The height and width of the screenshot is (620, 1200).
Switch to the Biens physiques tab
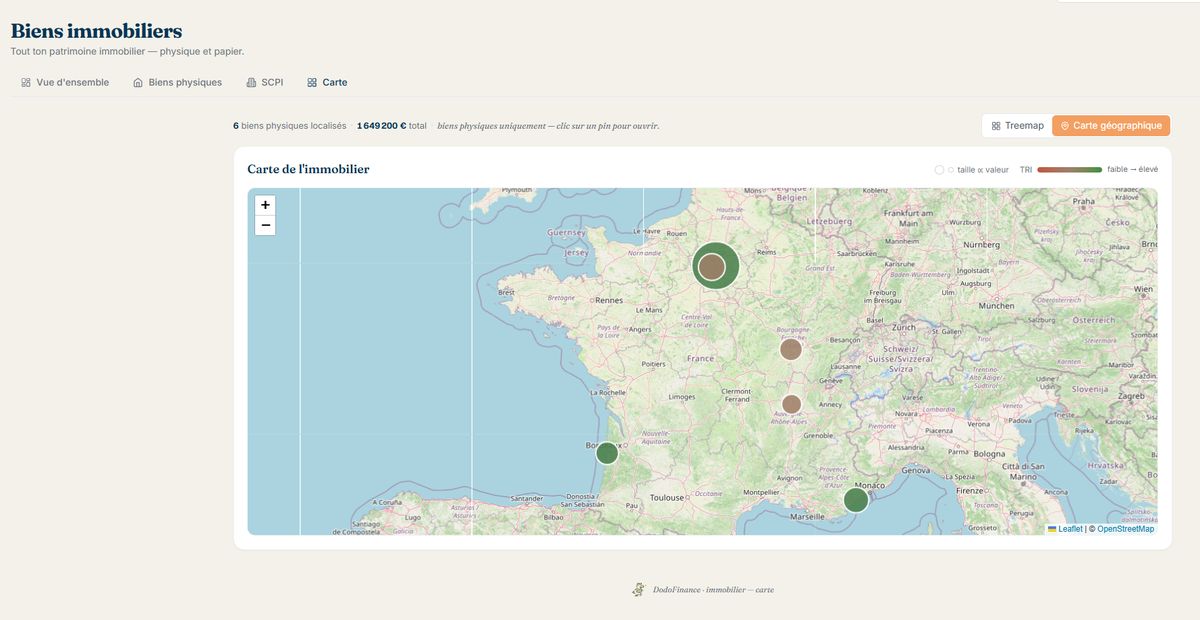point(177,82)
